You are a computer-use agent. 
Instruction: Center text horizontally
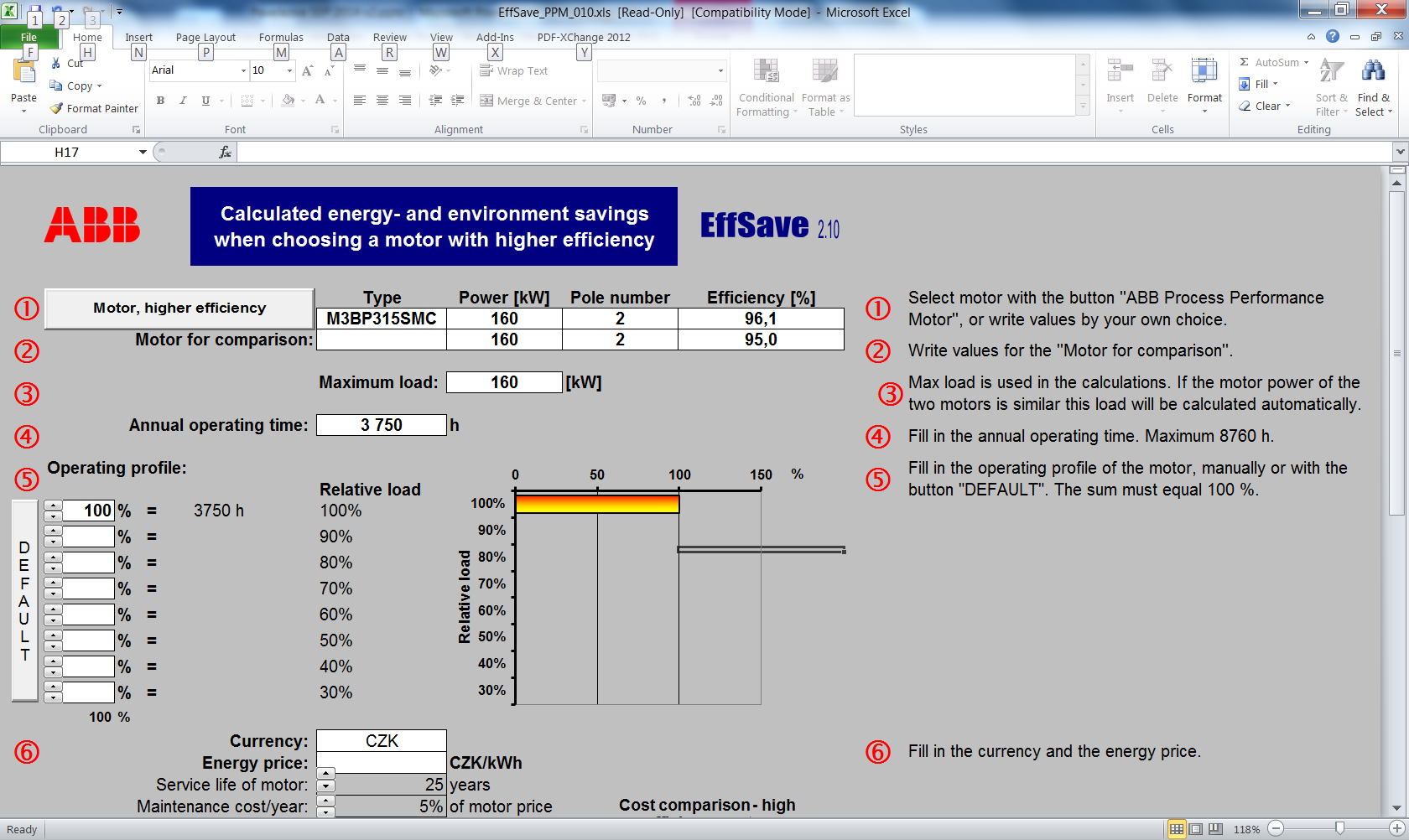pos(382,101)
